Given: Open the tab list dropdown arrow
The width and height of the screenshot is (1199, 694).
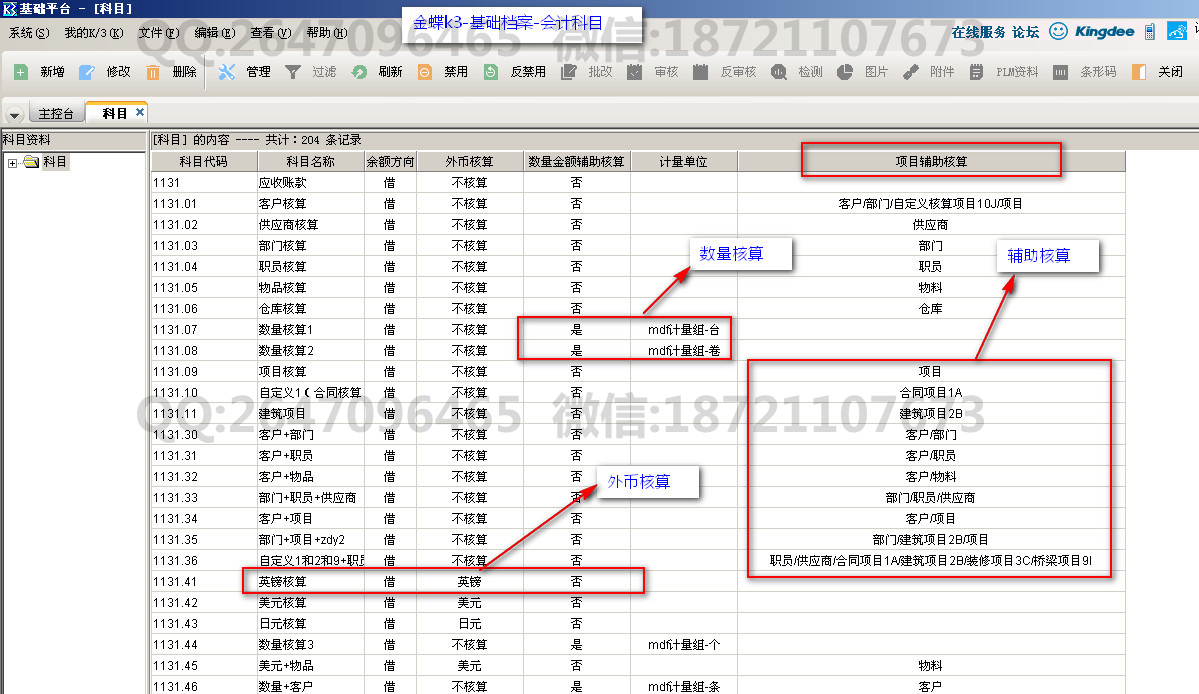Looking at the screenshot, I should (14, 114).
